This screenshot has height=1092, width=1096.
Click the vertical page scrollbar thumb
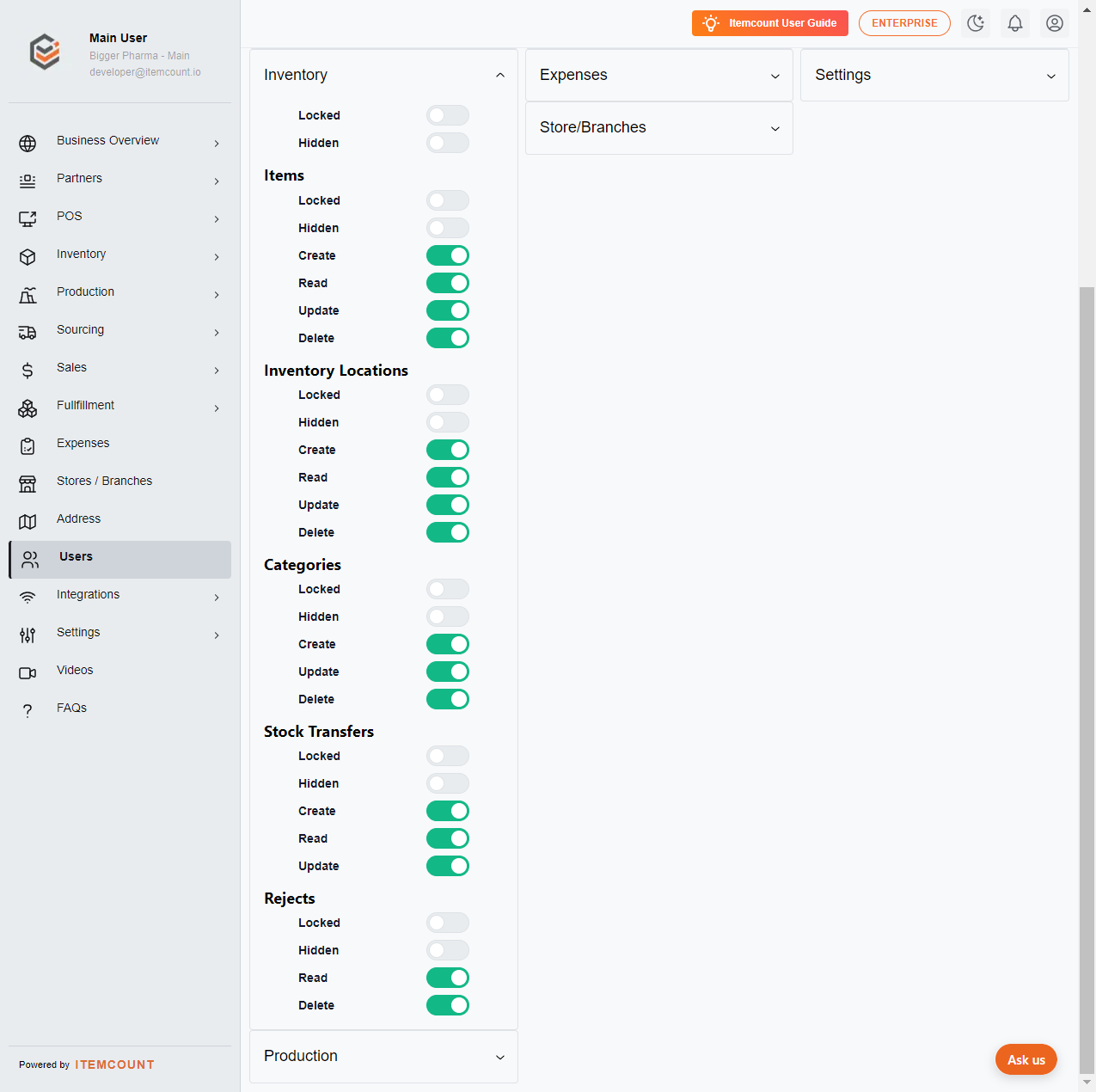click(1087, 679)
